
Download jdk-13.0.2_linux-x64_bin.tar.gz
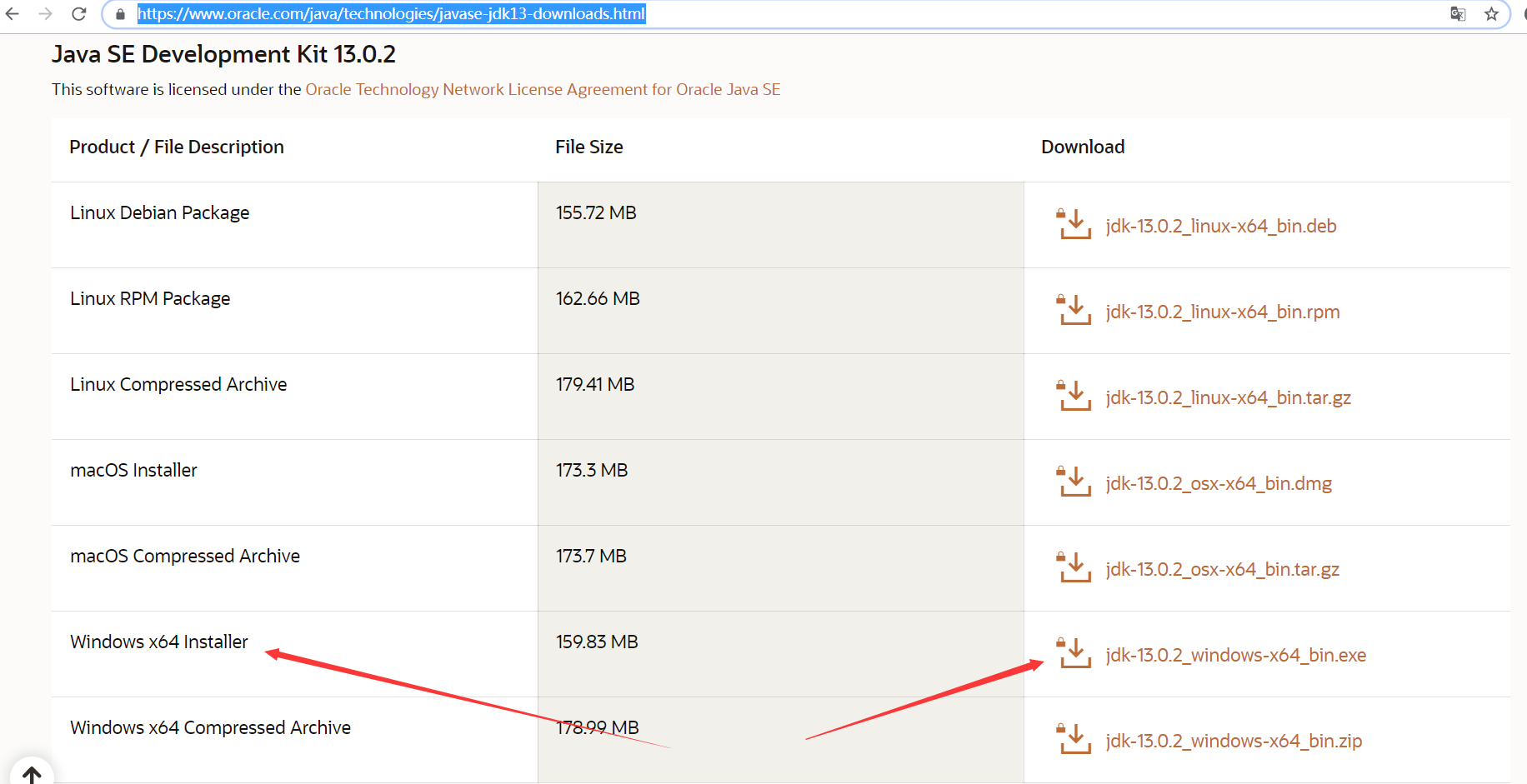[1229, 397]
